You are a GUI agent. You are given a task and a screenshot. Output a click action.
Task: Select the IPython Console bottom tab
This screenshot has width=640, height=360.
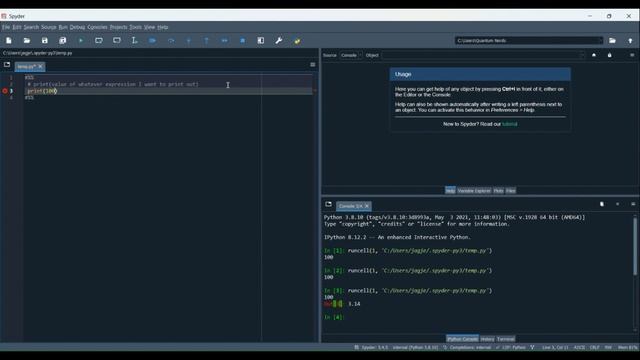(x=462, y=339)
